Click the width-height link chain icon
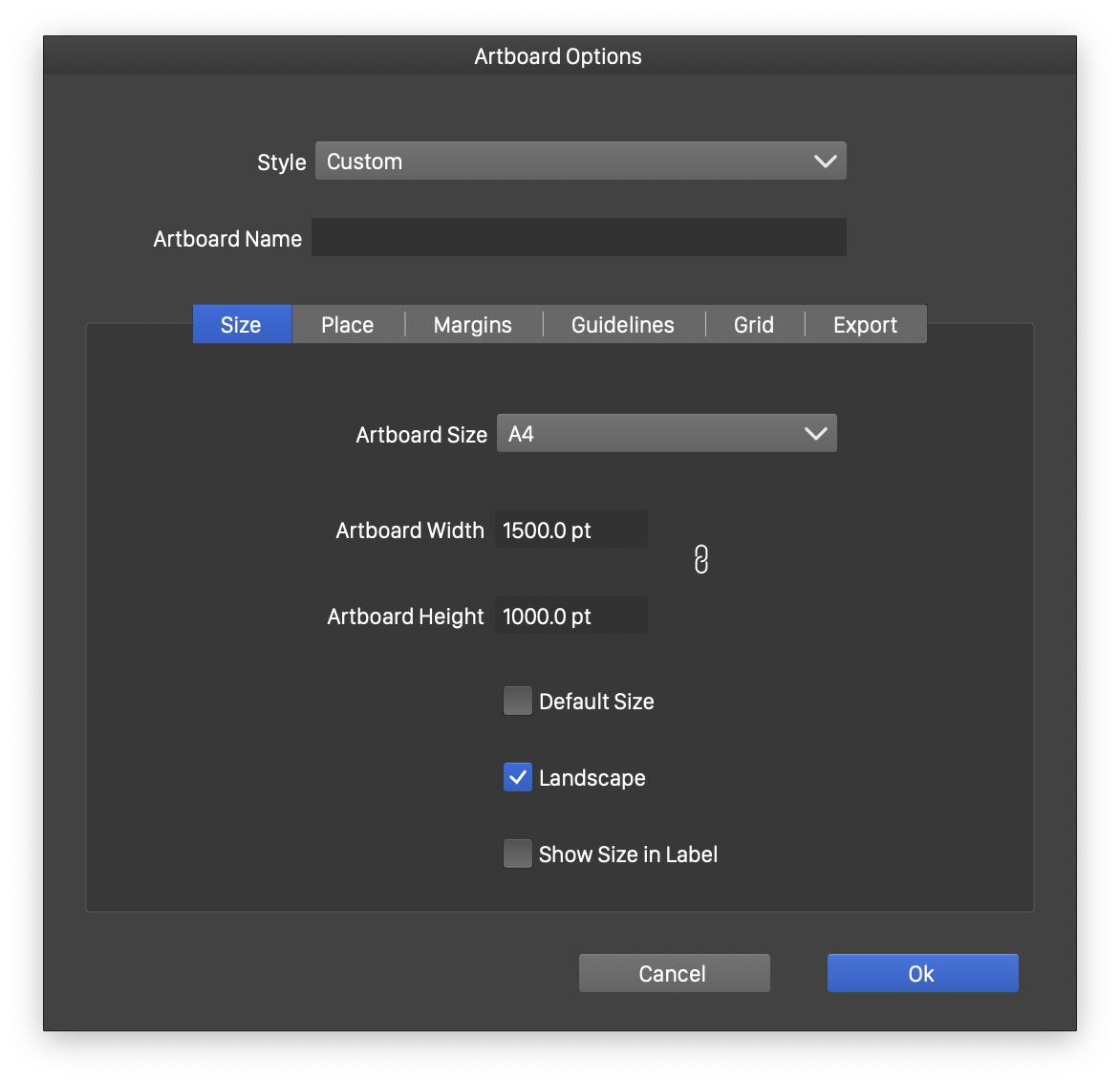This screenshot has height=1082, width=1120. coord(700,559)
